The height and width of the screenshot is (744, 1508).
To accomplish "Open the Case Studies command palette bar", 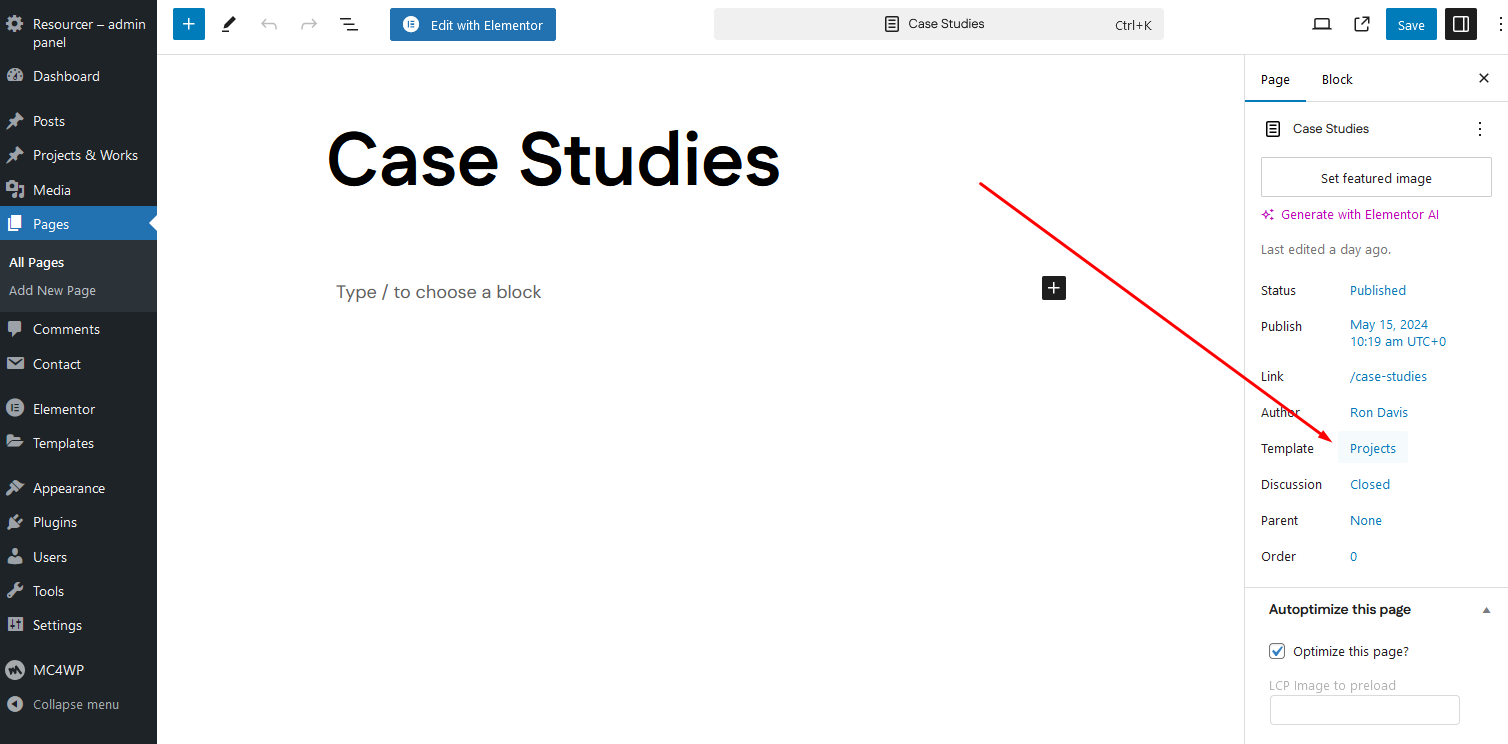I will [x=939, y=24].
